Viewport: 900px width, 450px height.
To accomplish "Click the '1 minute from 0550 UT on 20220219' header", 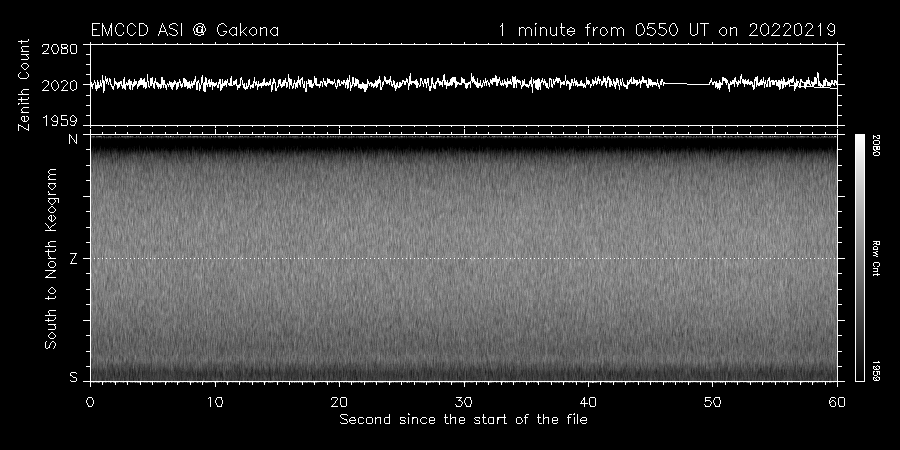I will tap(667, 30).
